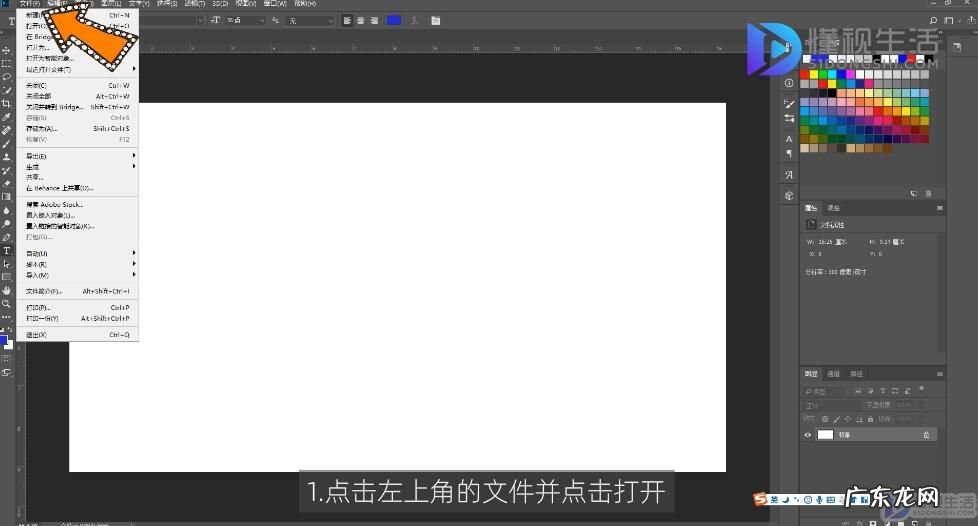Click the toggle character panel button in options bar
Viewport: 978px width, 526px height.
point(435,21)
